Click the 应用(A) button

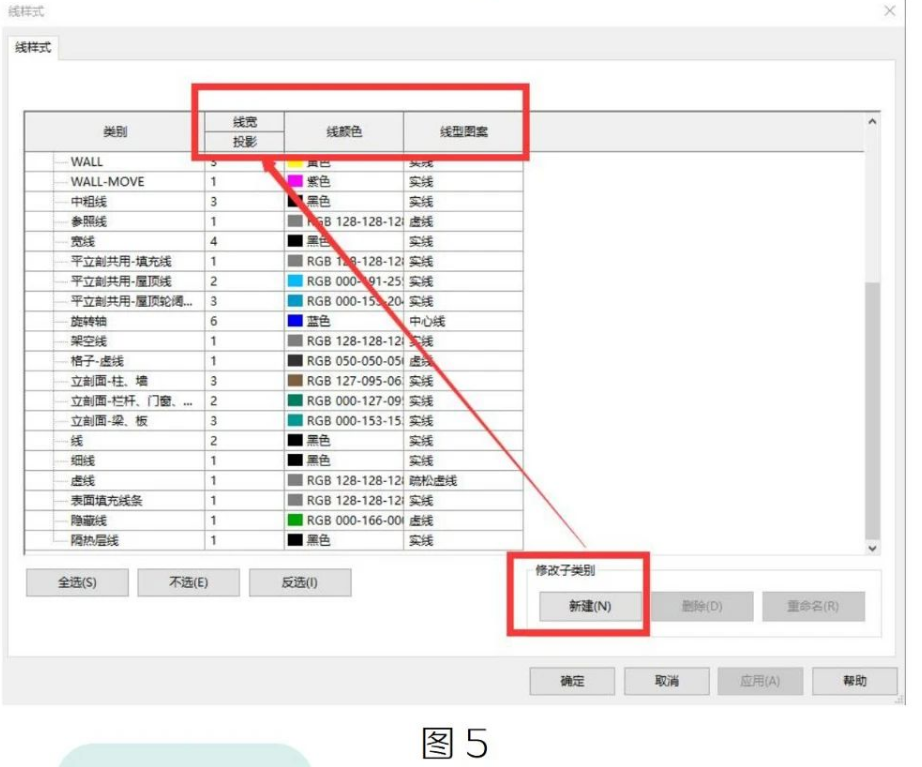[x=760, y=681]
